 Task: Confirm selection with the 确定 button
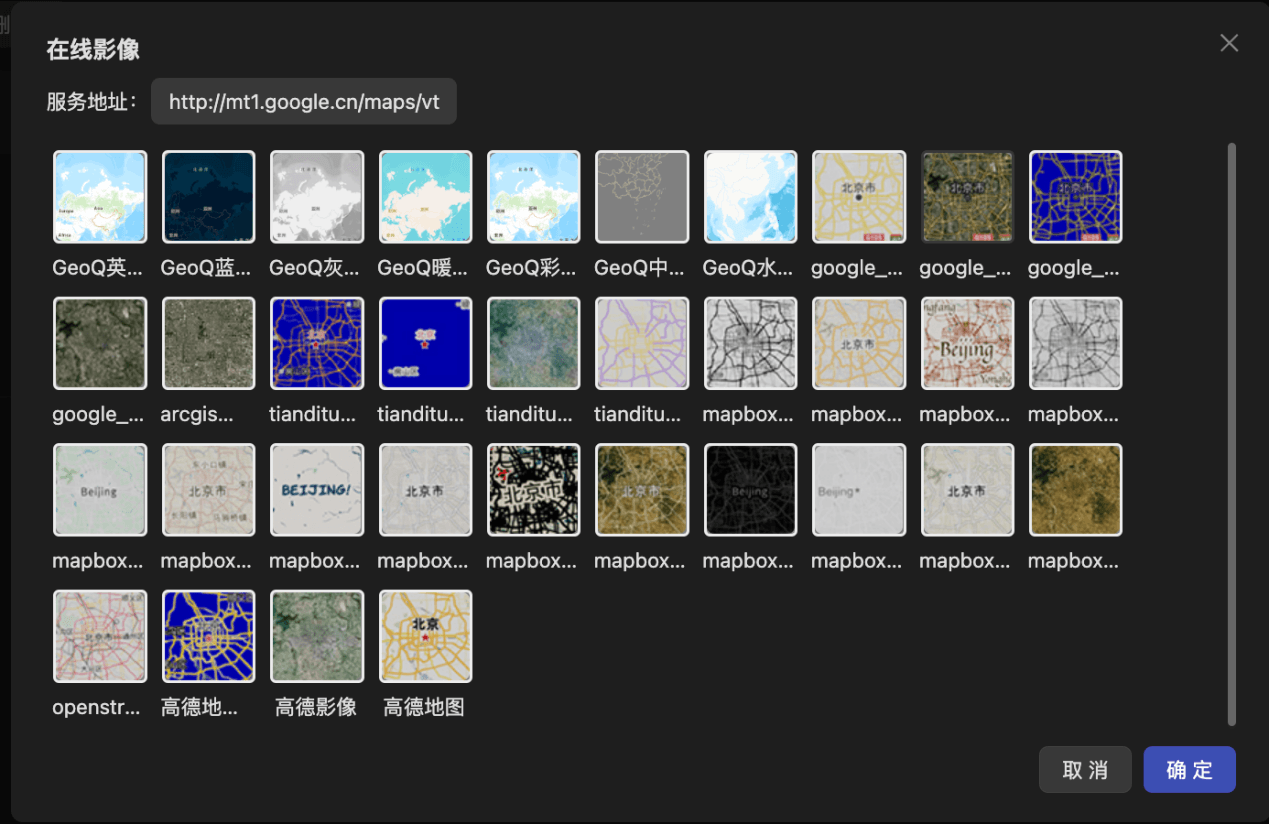click(x=1189, y=769)
